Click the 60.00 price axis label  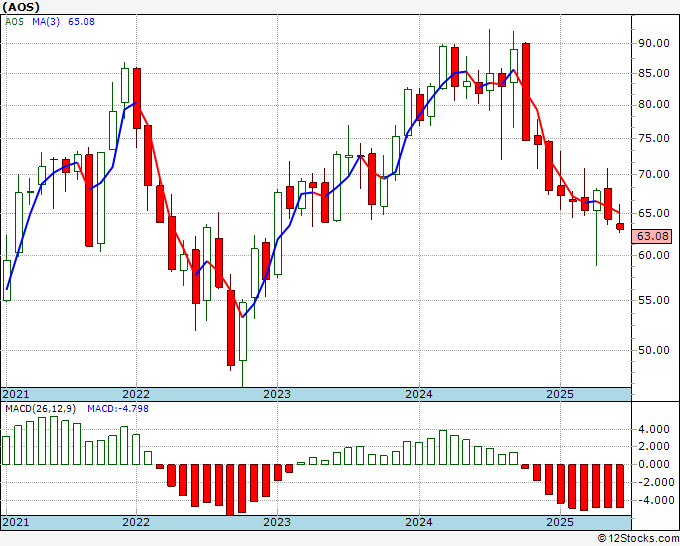point(653,255)
